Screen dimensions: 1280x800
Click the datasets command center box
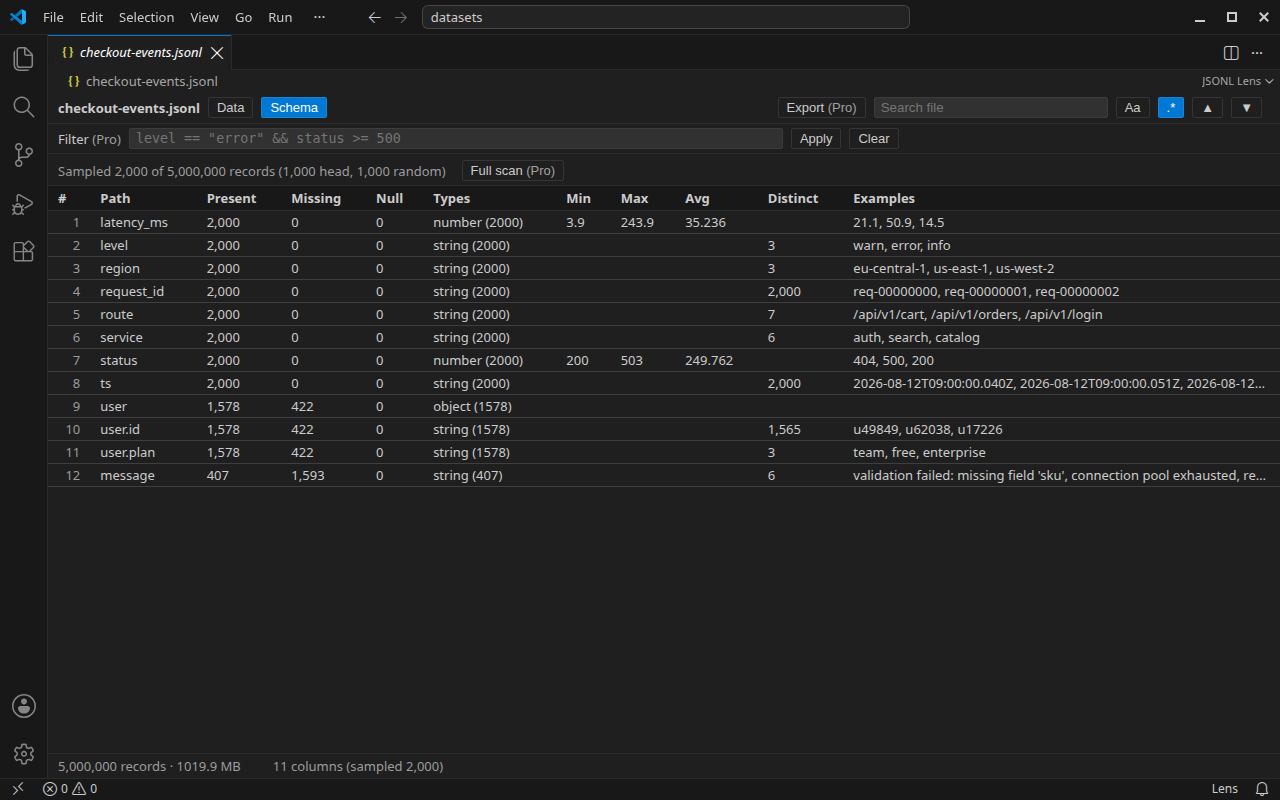[x=666, y=17]
